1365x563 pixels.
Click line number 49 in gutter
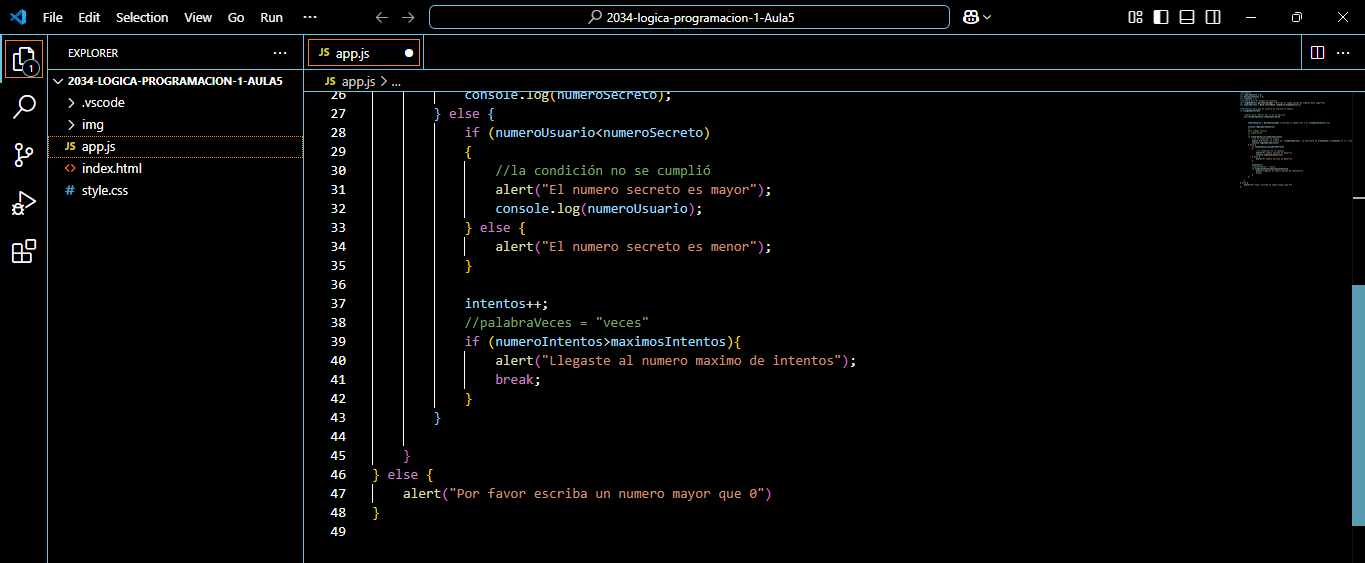pos(337,531)
